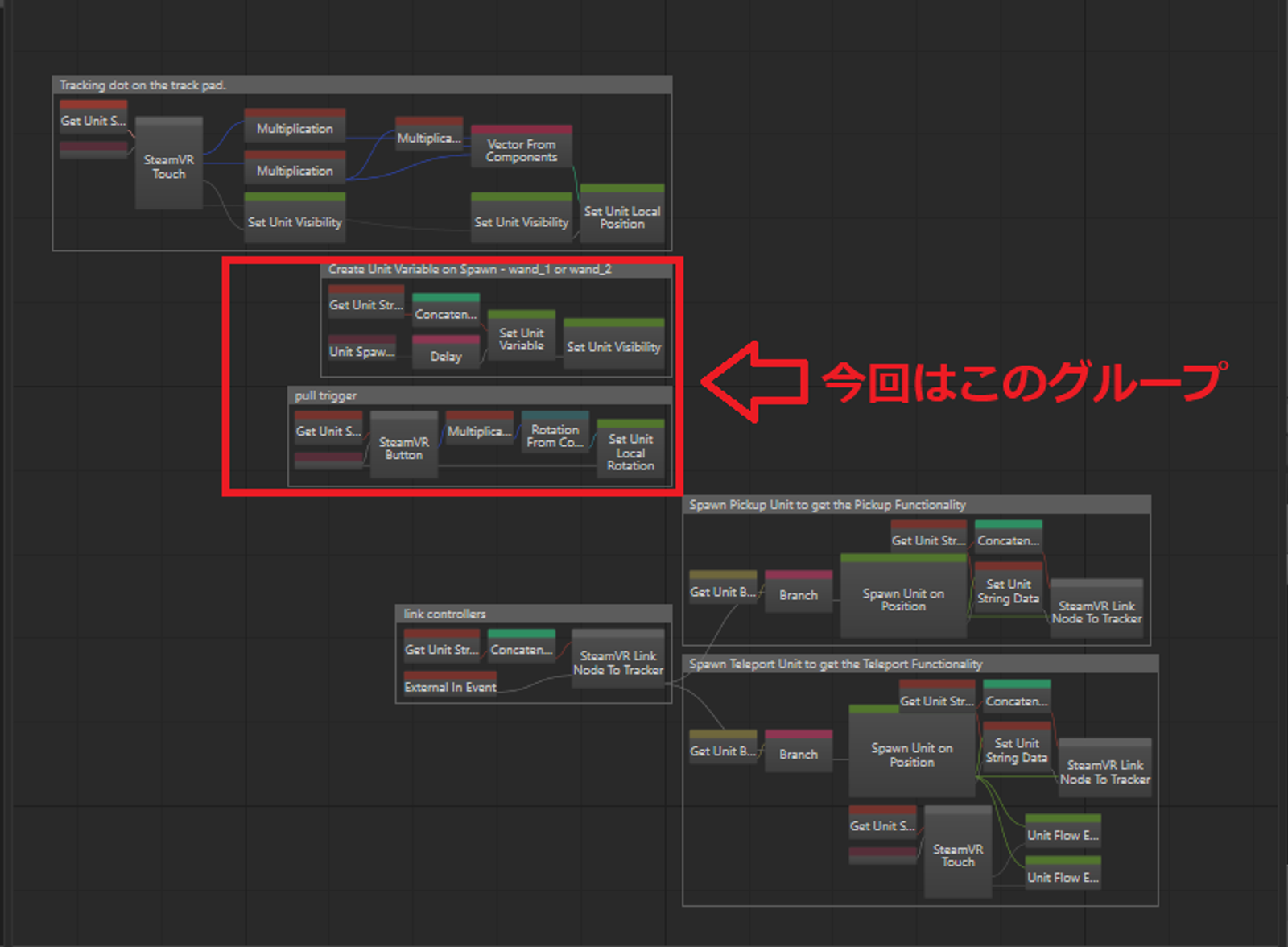The image size is (1288, 947).
Task: Select Spawn Unit on Position in Spawn Pickup group
Action: click(903, 596)
